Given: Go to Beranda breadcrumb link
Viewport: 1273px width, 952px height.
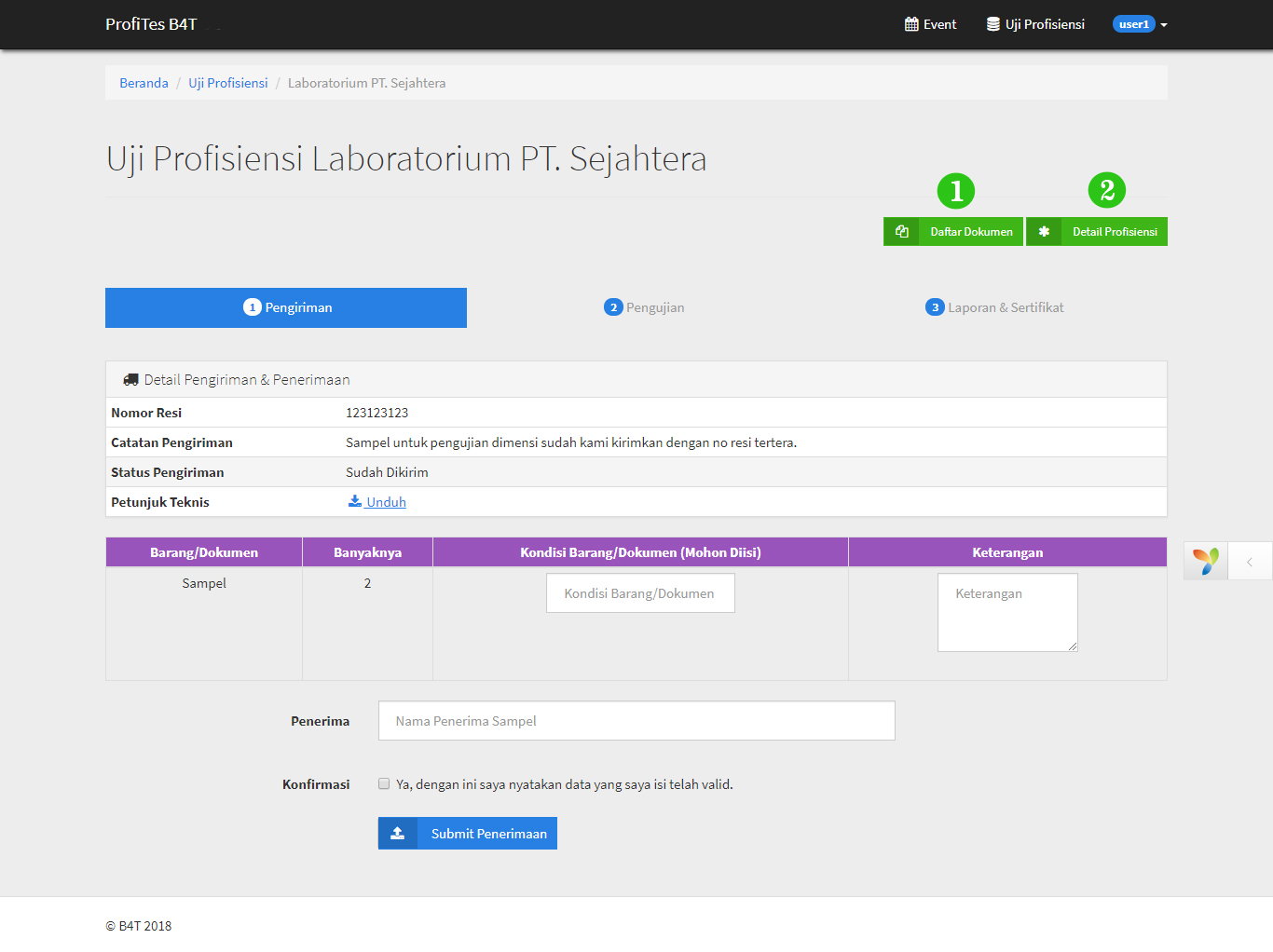Looking at the screenshot, I should click(x=144, y=83).
